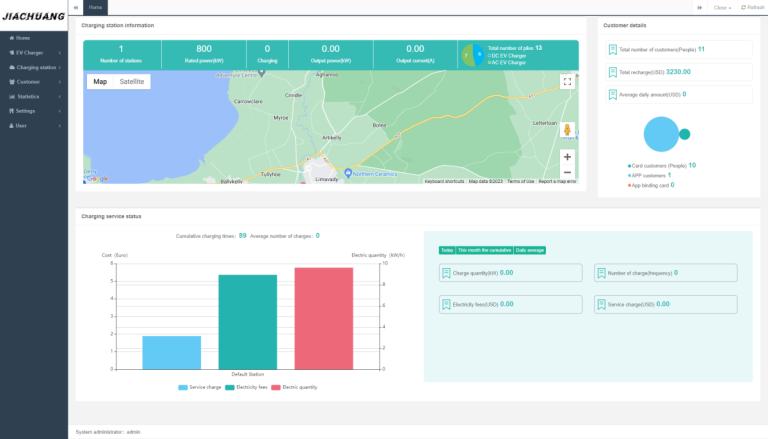Screen dimensions: 768x439
Task: Zoom out on the map
Action: [567, 171]
